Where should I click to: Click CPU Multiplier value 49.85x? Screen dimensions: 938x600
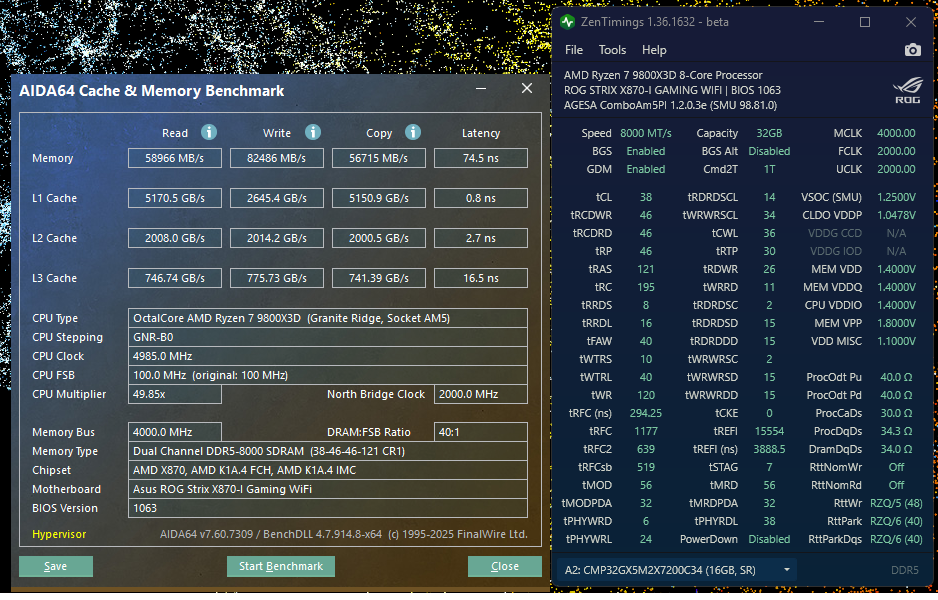175,394
